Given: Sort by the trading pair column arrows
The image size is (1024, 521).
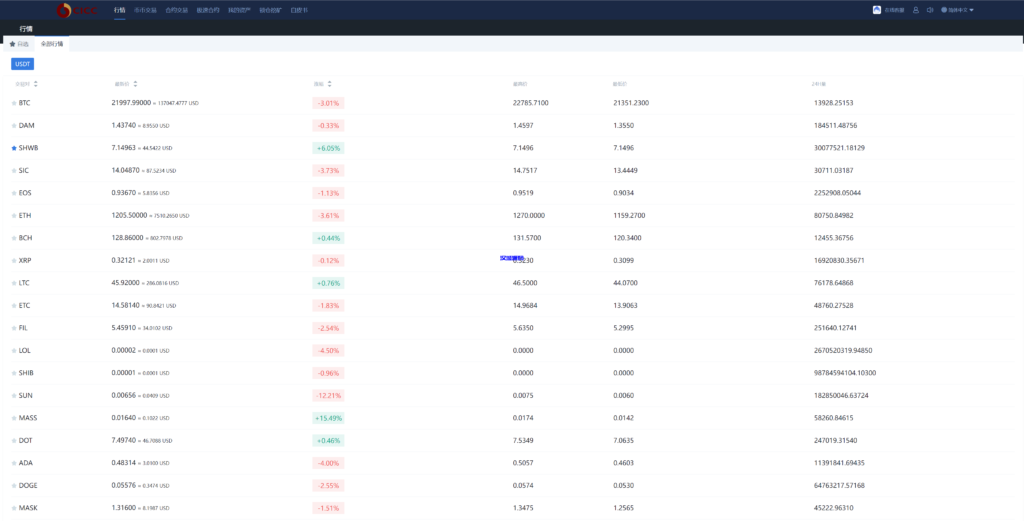Looking at the screenshot, I should click(x=35, y=84).
